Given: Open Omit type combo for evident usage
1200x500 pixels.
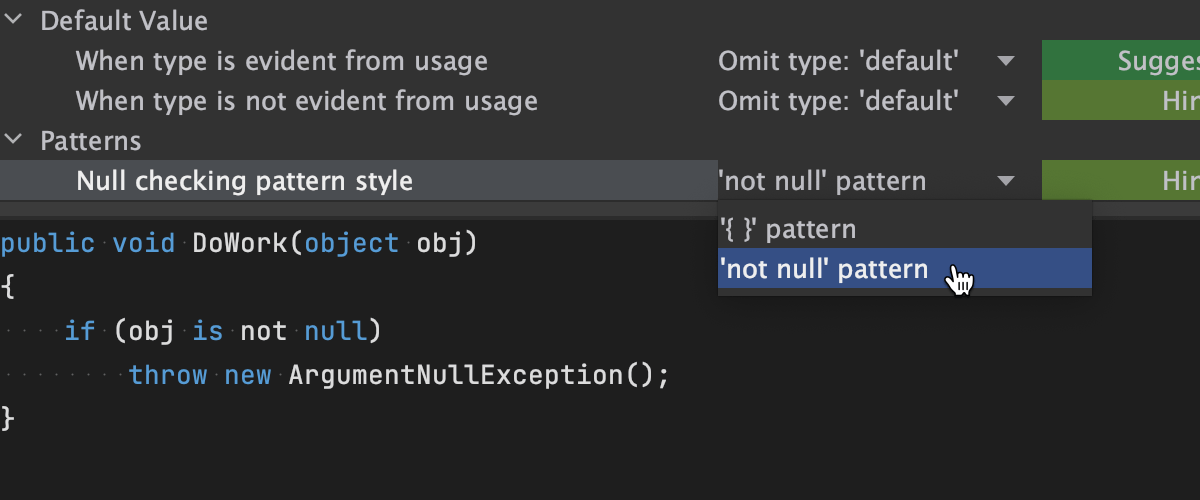Looking at the screenshot, I should tap(838, 61).
